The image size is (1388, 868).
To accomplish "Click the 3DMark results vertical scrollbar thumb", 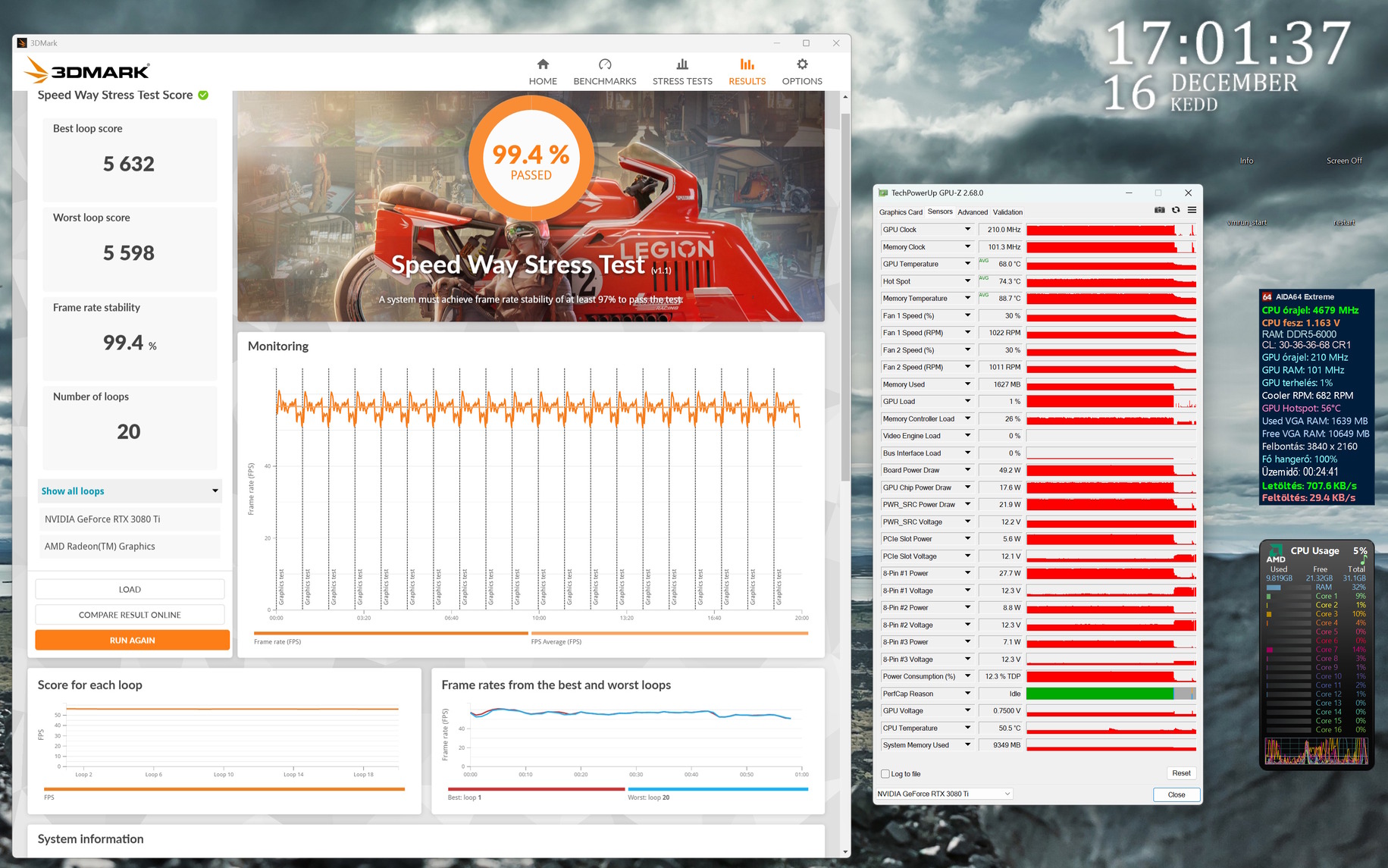I will (845, 296).
